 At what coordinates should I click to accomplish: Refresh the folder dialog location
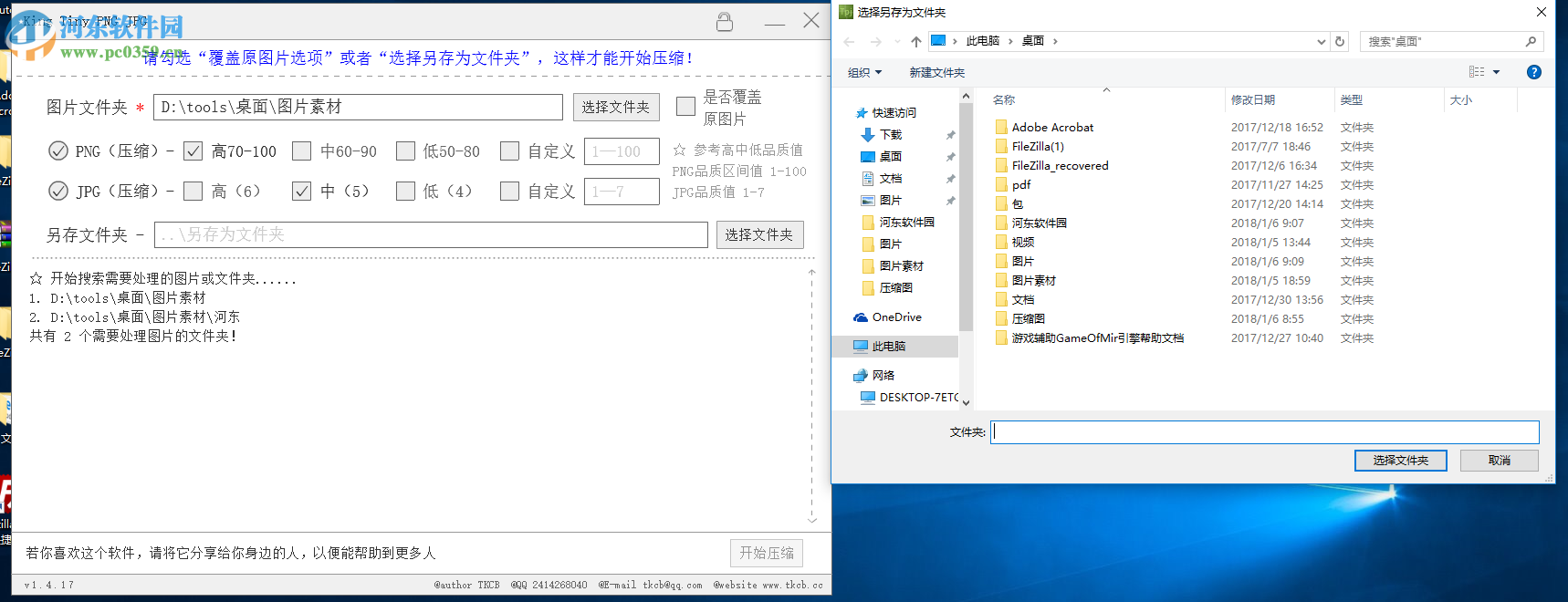click(x=1340, y=41)
